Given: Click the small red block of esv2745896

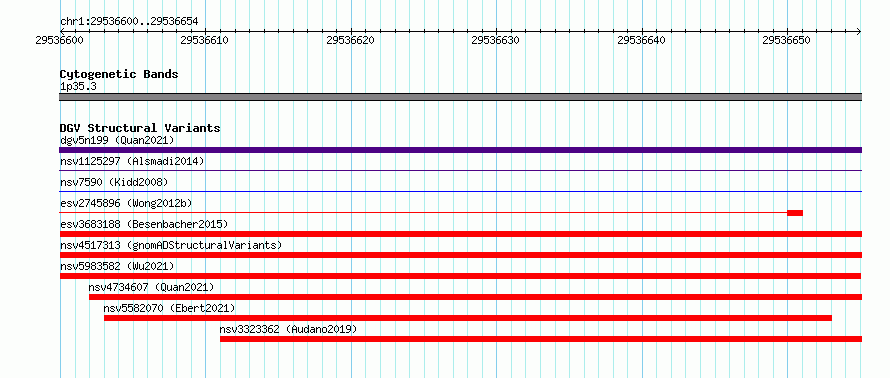Looking at the screenshot, I should 795,213.
